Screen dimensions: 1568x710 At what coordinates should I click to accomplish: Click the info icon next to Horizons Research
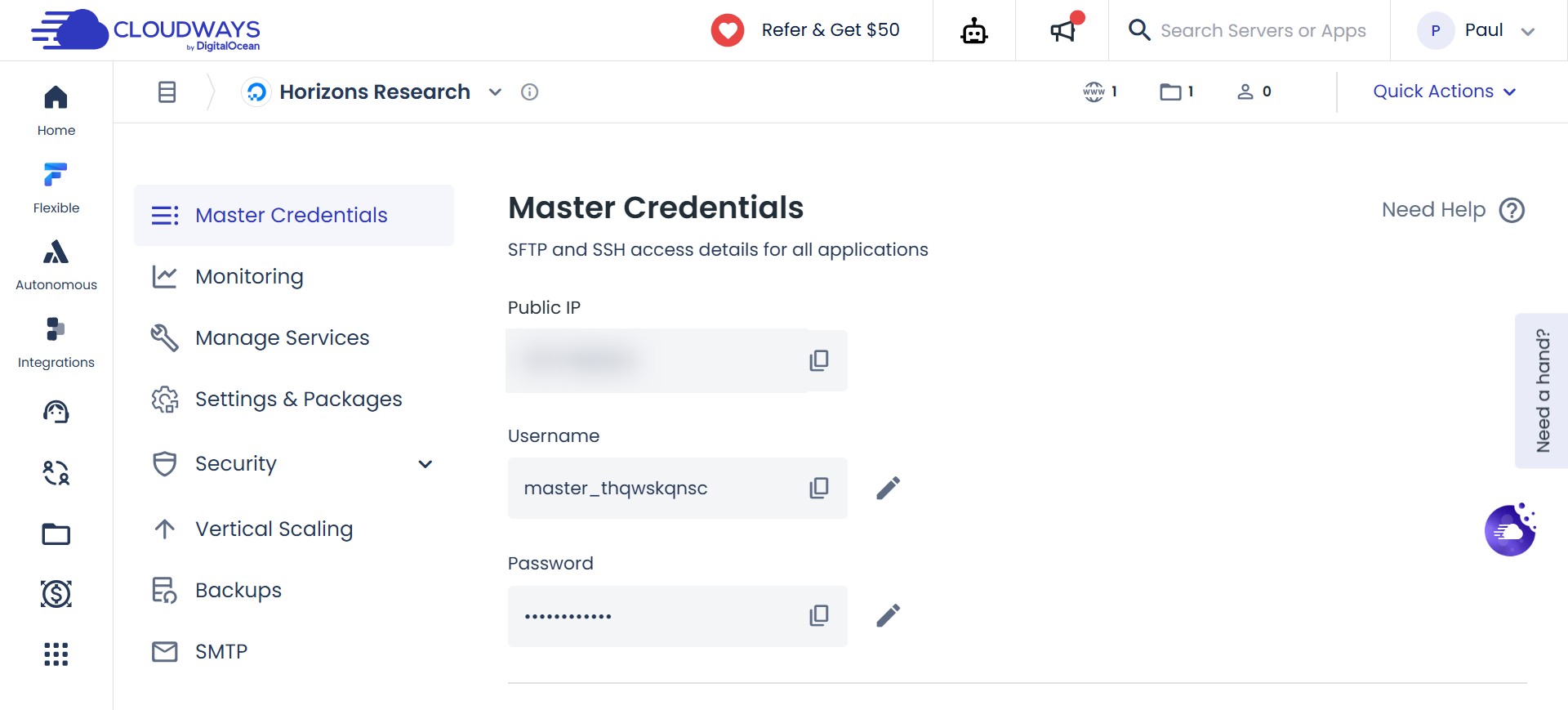(x=529, y=92)
